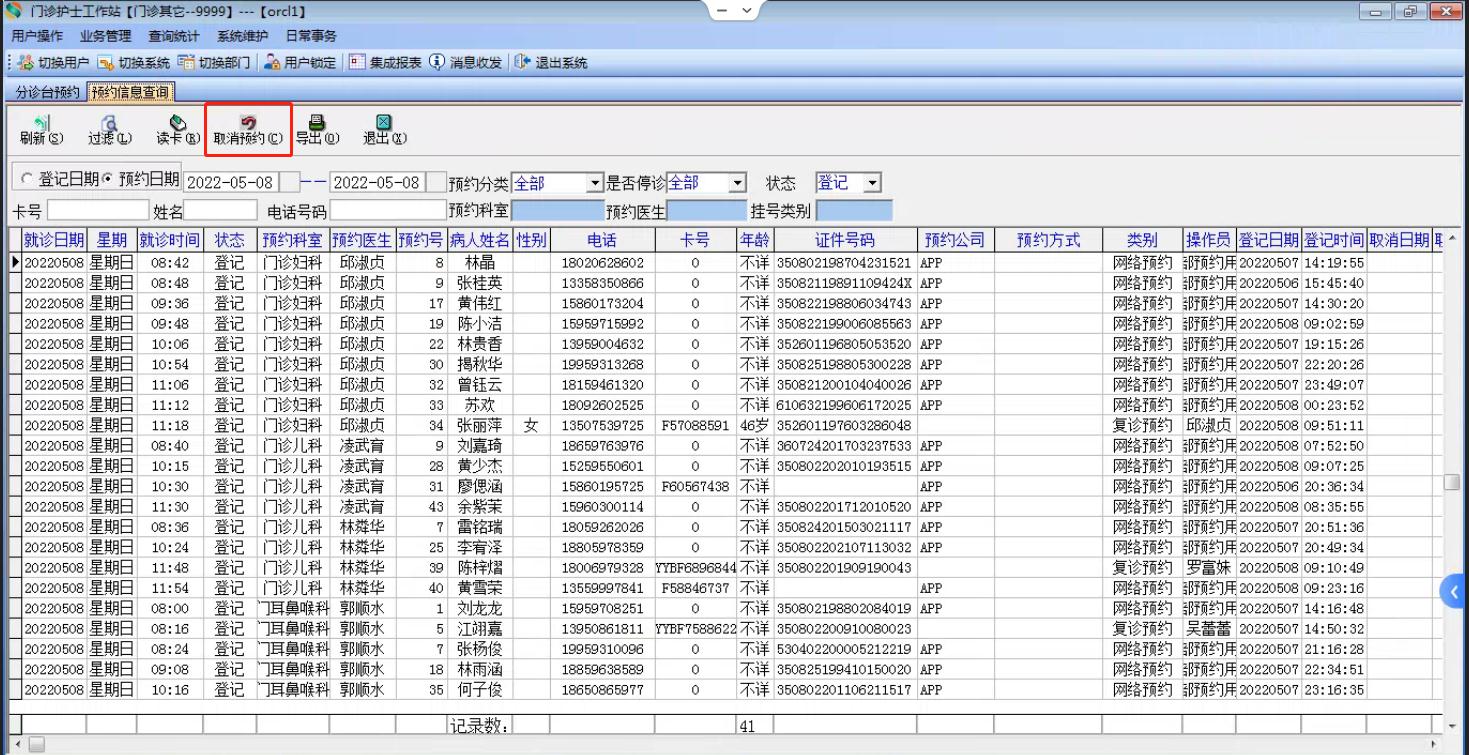
Task: Select patient 黄少杰 in the table
Action: [x=480, y=466]
